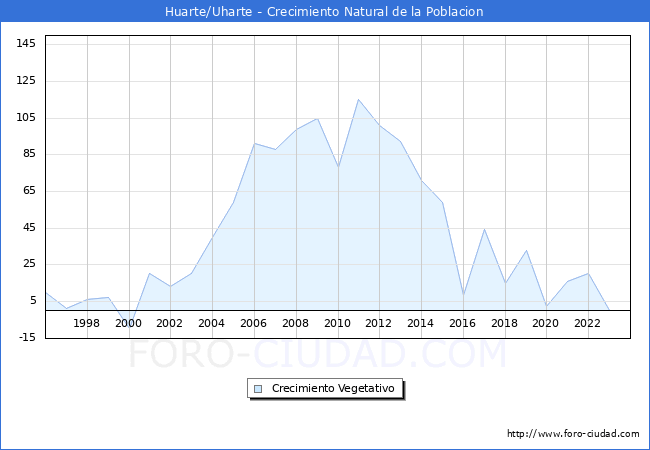Viewport: 650px width, 450px height.
Task: Click the '2010' x-axis year label
Action: (x=337, y=323)
